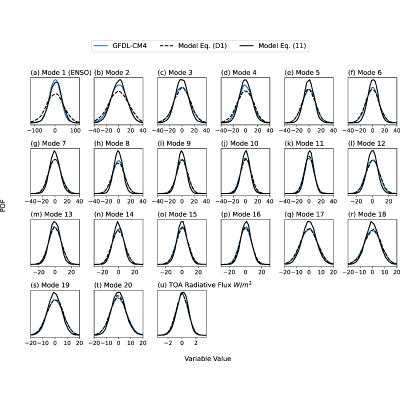400x400 pixels.
Task: Click the Variable Value x-axis label
Action: 208,359
